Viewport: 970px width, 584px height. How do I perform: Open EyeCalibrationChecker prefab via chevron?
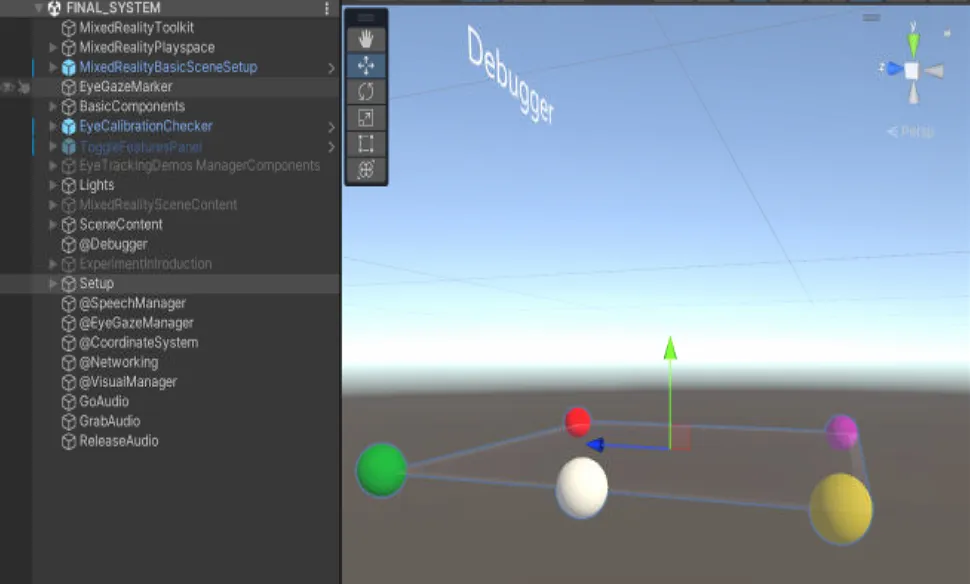point(331,127)
